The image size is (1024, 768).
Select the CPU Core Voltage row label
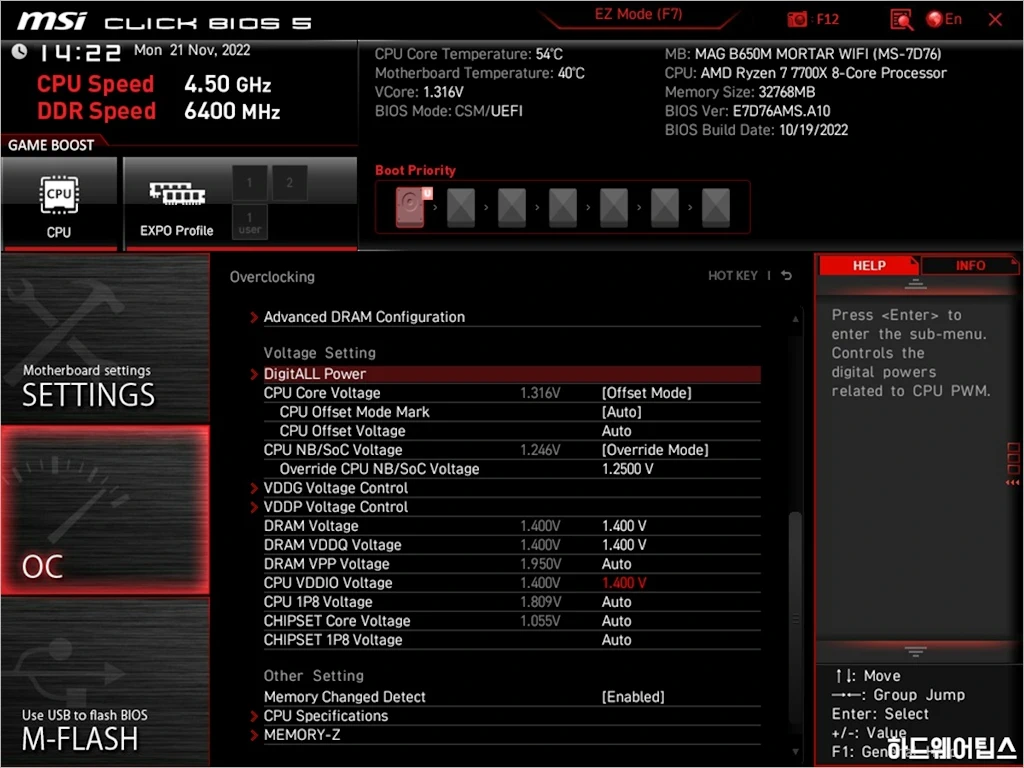322,393
